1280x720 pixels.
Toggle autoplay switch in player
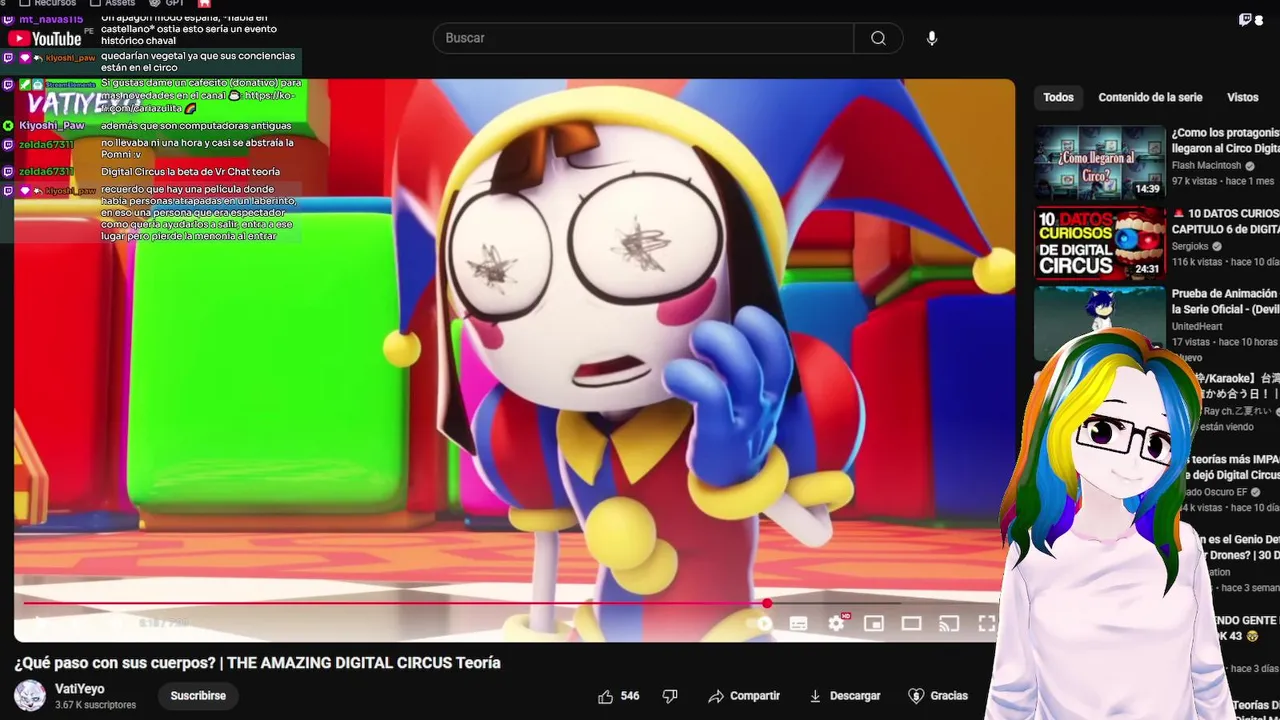coord(762,623)
